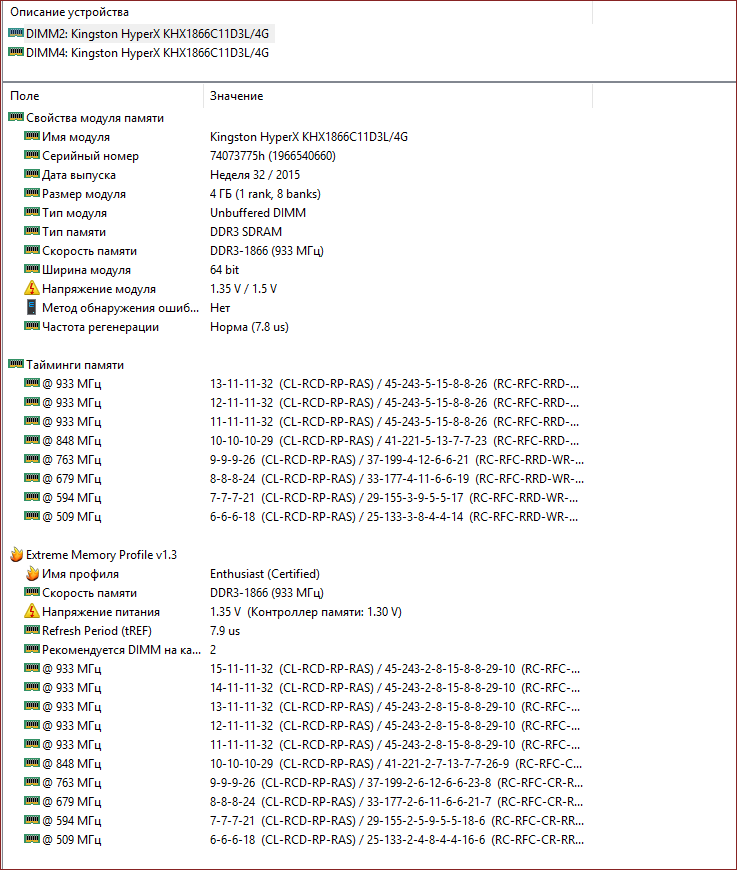Image resolution: width=737 pixels, height=870 pixels.
Task: Select the '6-6-6-18' / 25-133-2-4-8-4-4-16-6 XMP row
Action: pyautogui.click(x=304, y=839)
